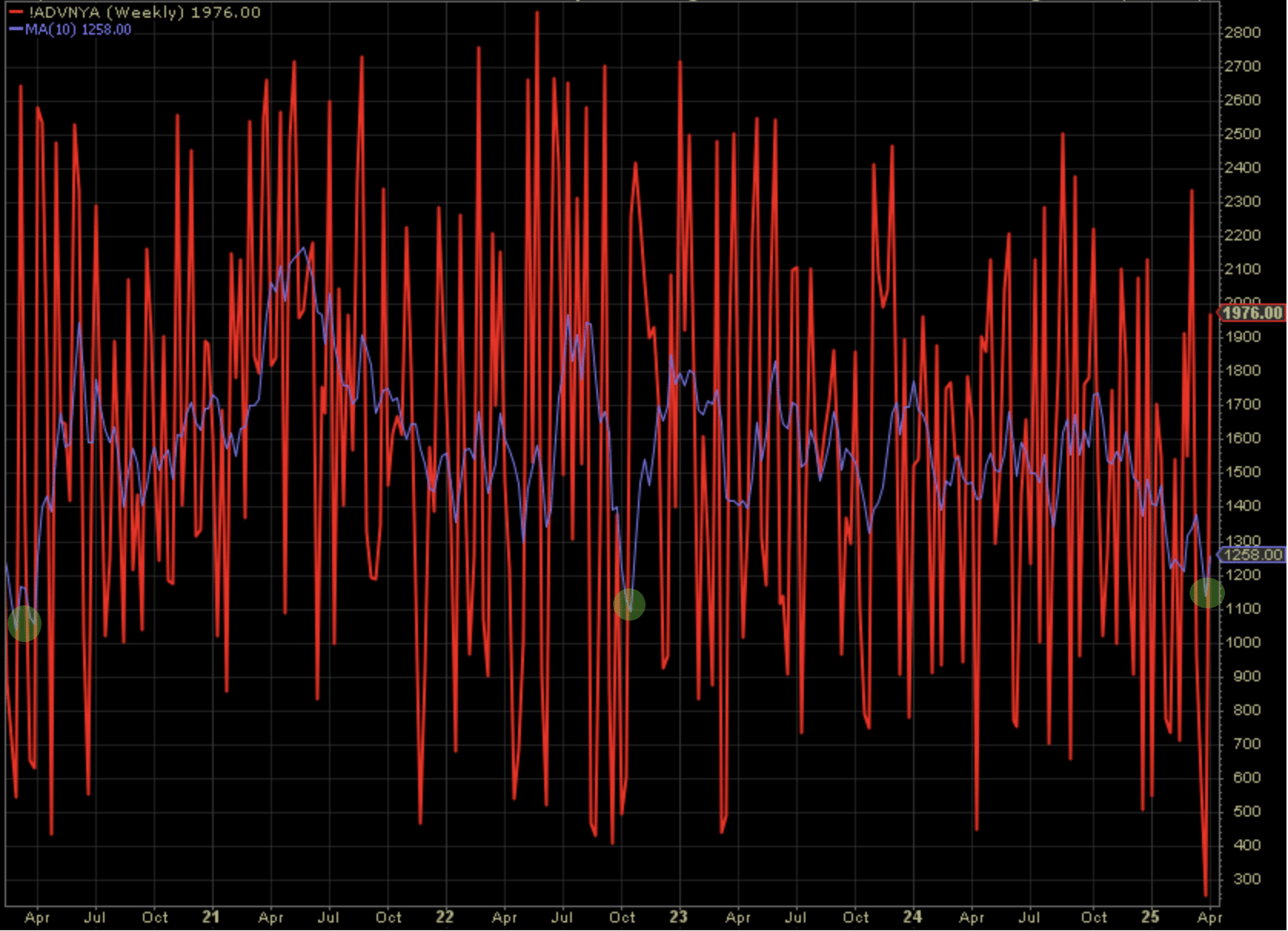
Task: Click the leftmost green circle marker
Action: [24, 623]
